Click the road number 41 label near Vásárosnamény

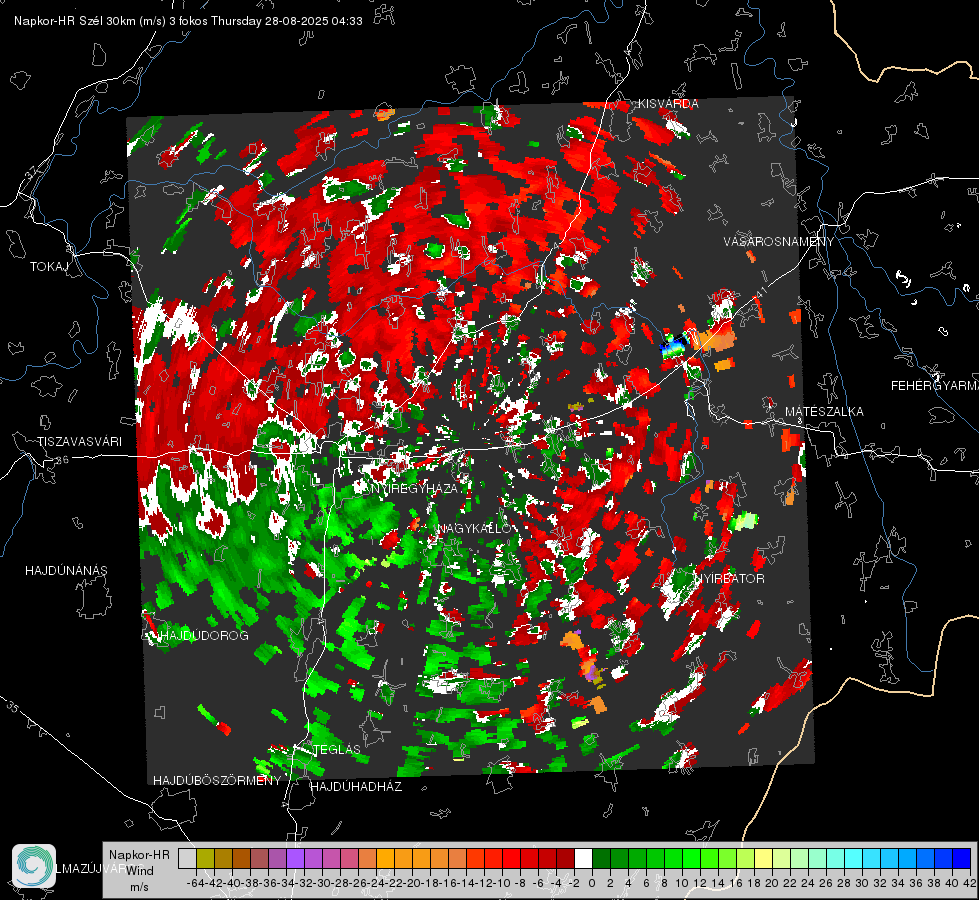pos(760,292)
